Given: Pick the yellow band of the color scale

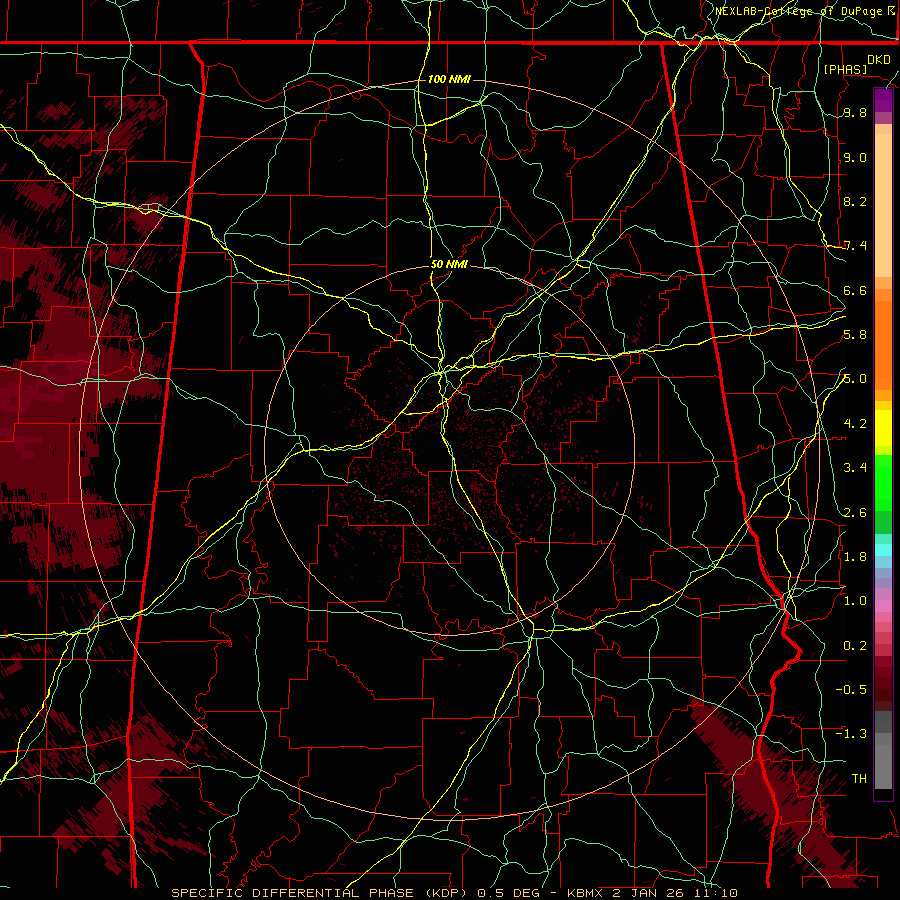Looking at the screenshot, I should (x=883, y=428).
